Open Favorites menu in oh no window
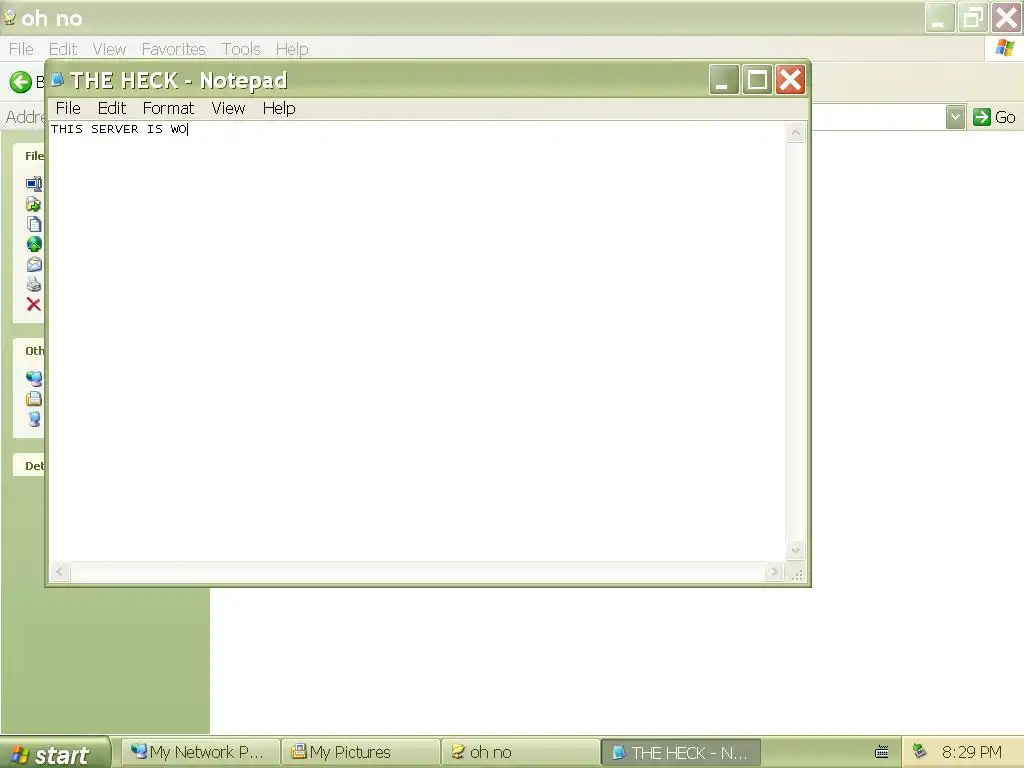Image resolution: width=1024 pixels, height=768 pixels. (173, 49)
